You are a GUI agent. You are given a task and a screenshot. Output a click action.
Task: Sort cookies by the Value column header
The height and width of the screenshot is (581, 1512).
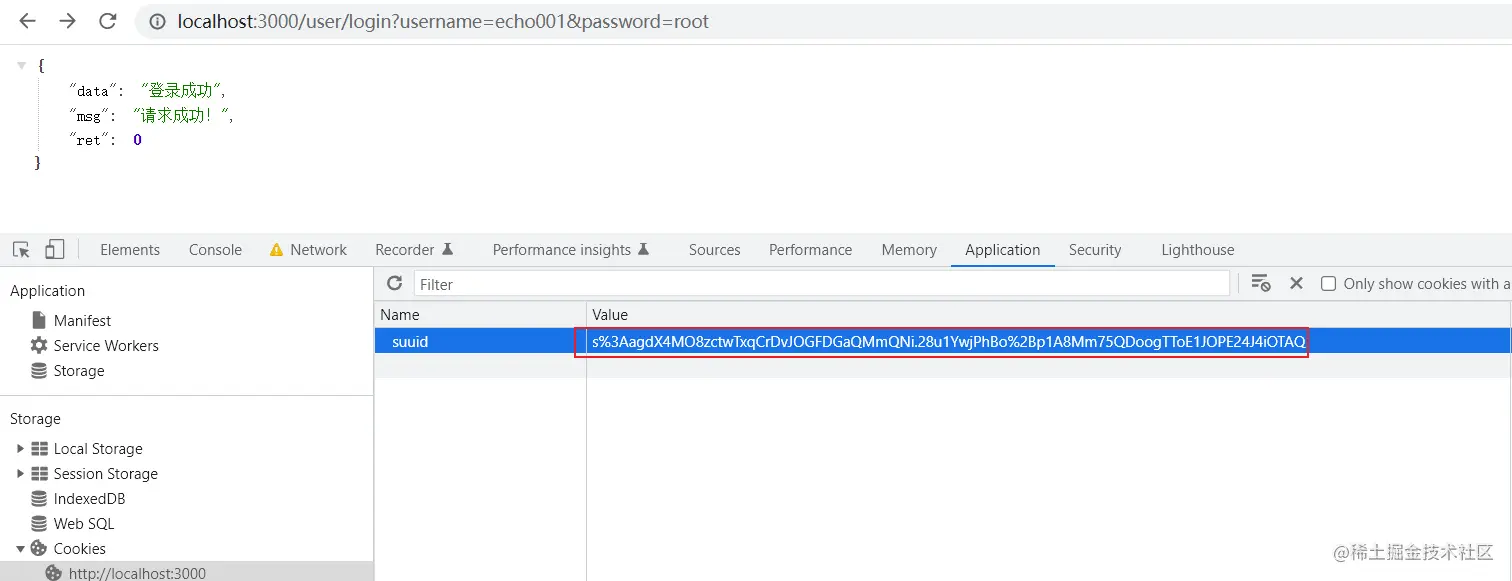pyautogui.click(x=1049, y=314)
